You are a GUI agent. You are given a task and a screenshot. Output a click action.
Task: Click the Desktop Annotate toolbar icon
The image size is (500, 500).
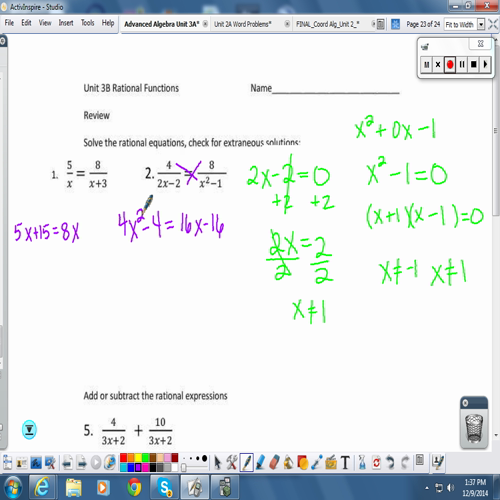(36, 463)
